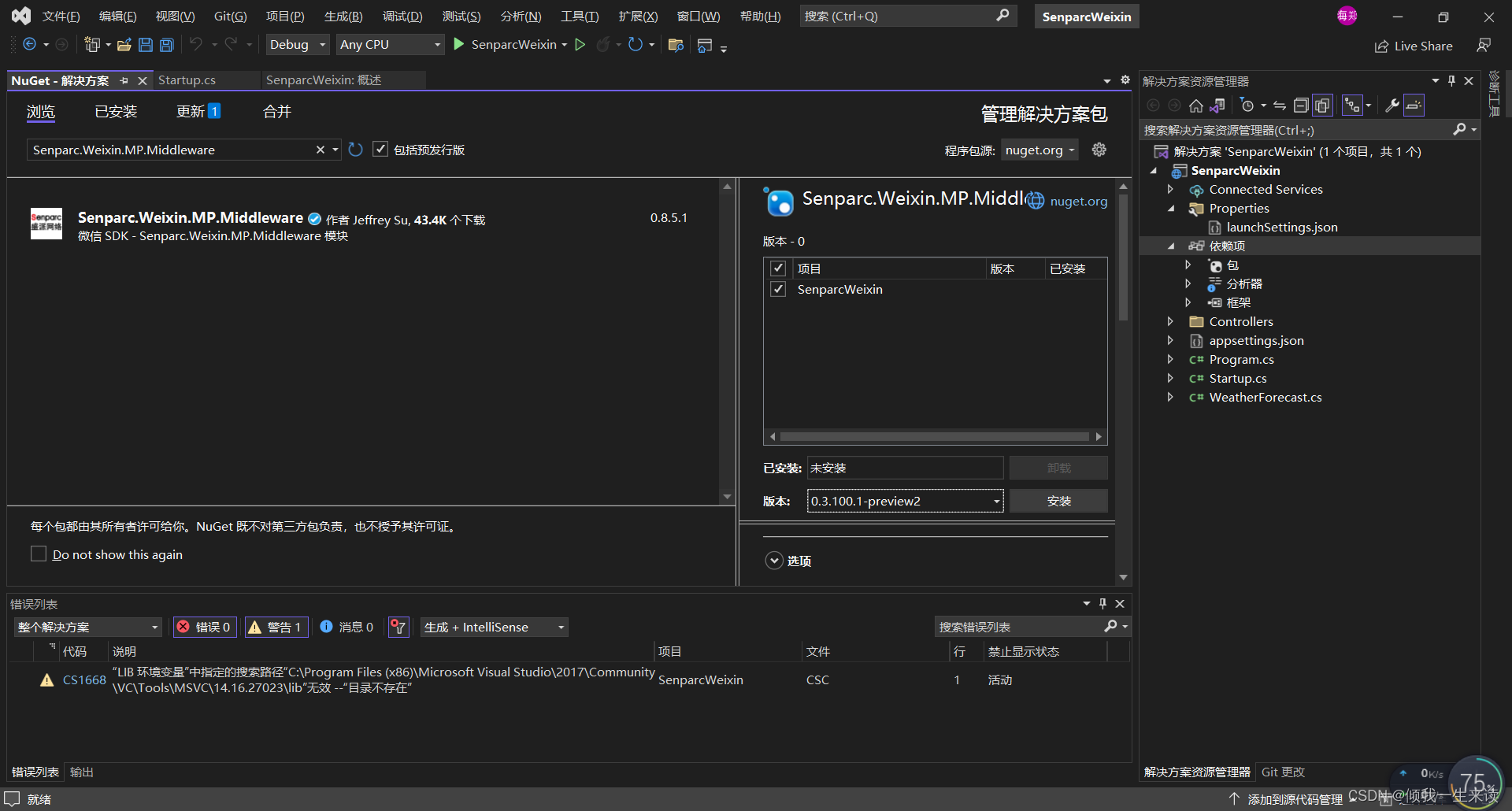1512x811 pixels.
Task: Click the new project icon in the toolbar
Action: pyautogui.click(x=92, y=45)
